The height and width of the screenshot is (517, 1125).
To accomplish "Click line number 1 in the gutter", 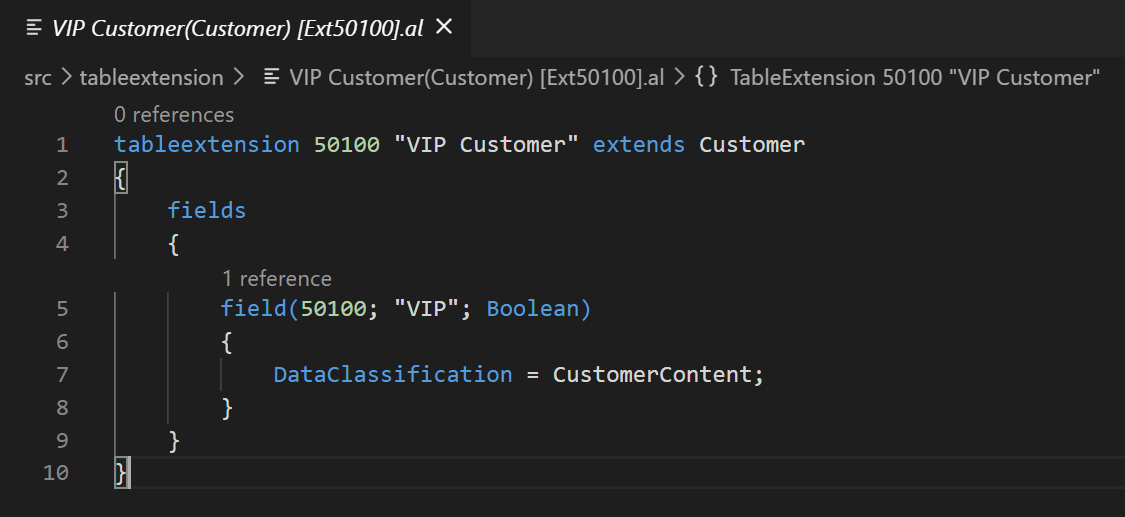I will point(62,145).
